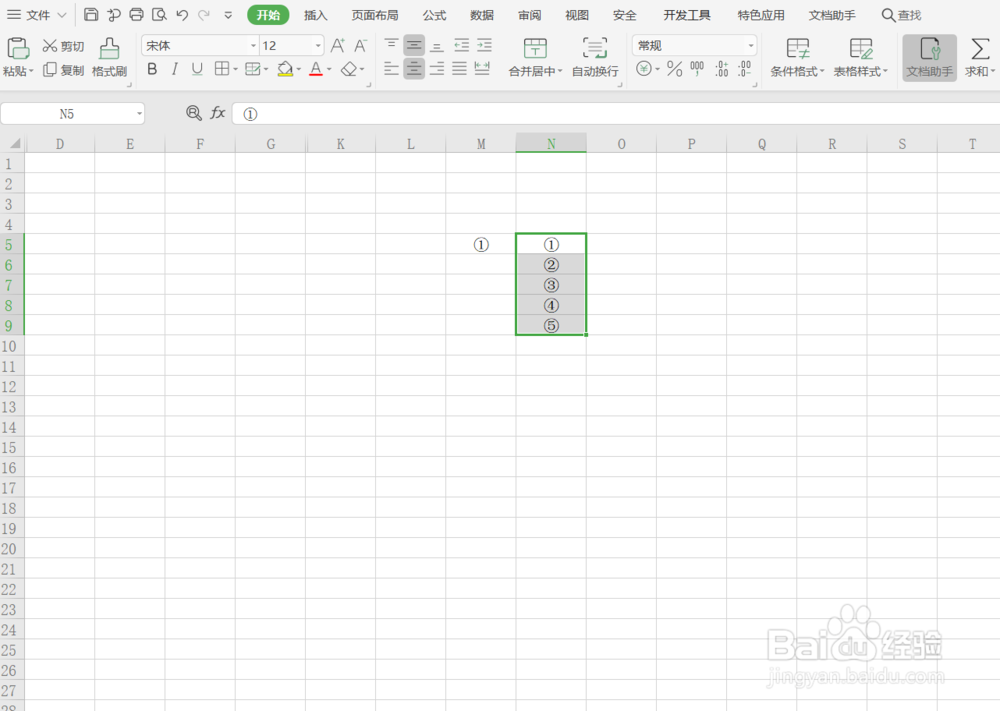Select the Home (开始) tab button
1000x711 pixels.
tap(268, 15)
